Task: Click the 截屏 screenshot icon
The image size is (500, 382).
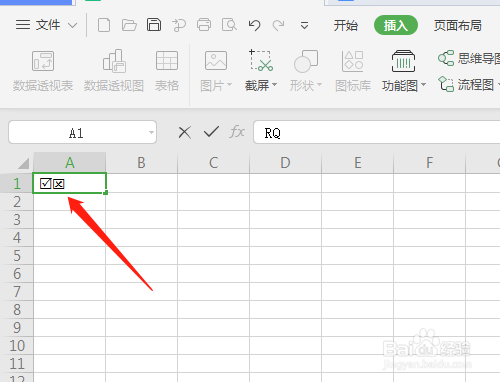Action: [261, 61]
